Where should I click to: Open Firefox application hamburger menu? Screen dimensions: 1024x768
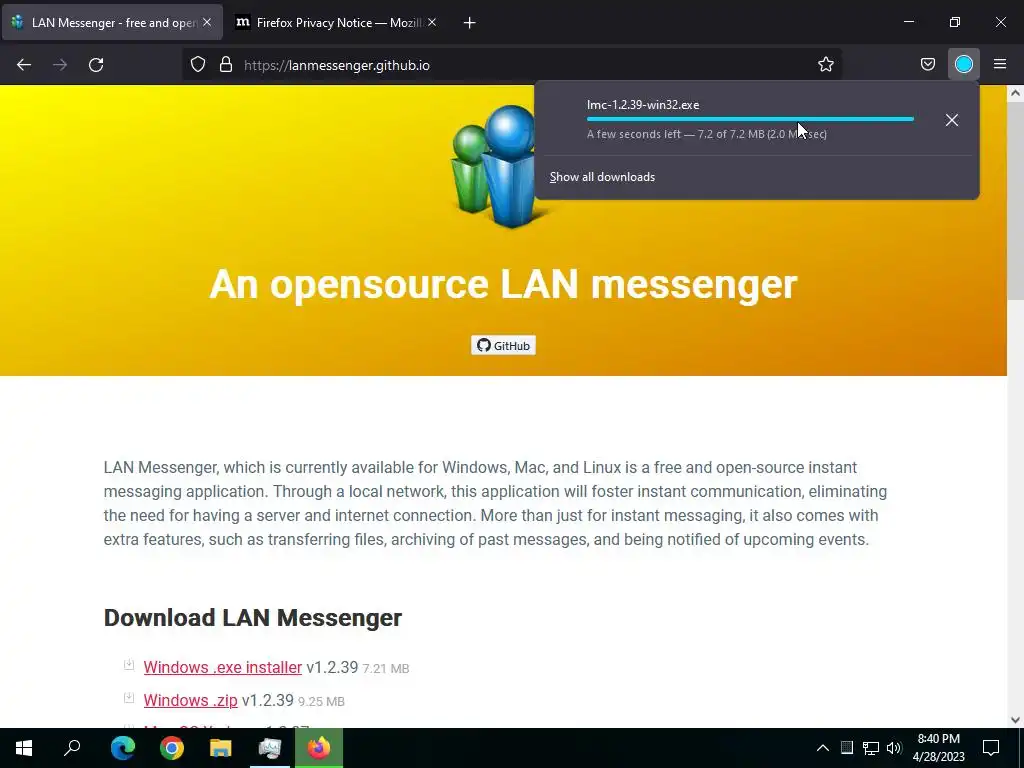(x=1000, y=65)
